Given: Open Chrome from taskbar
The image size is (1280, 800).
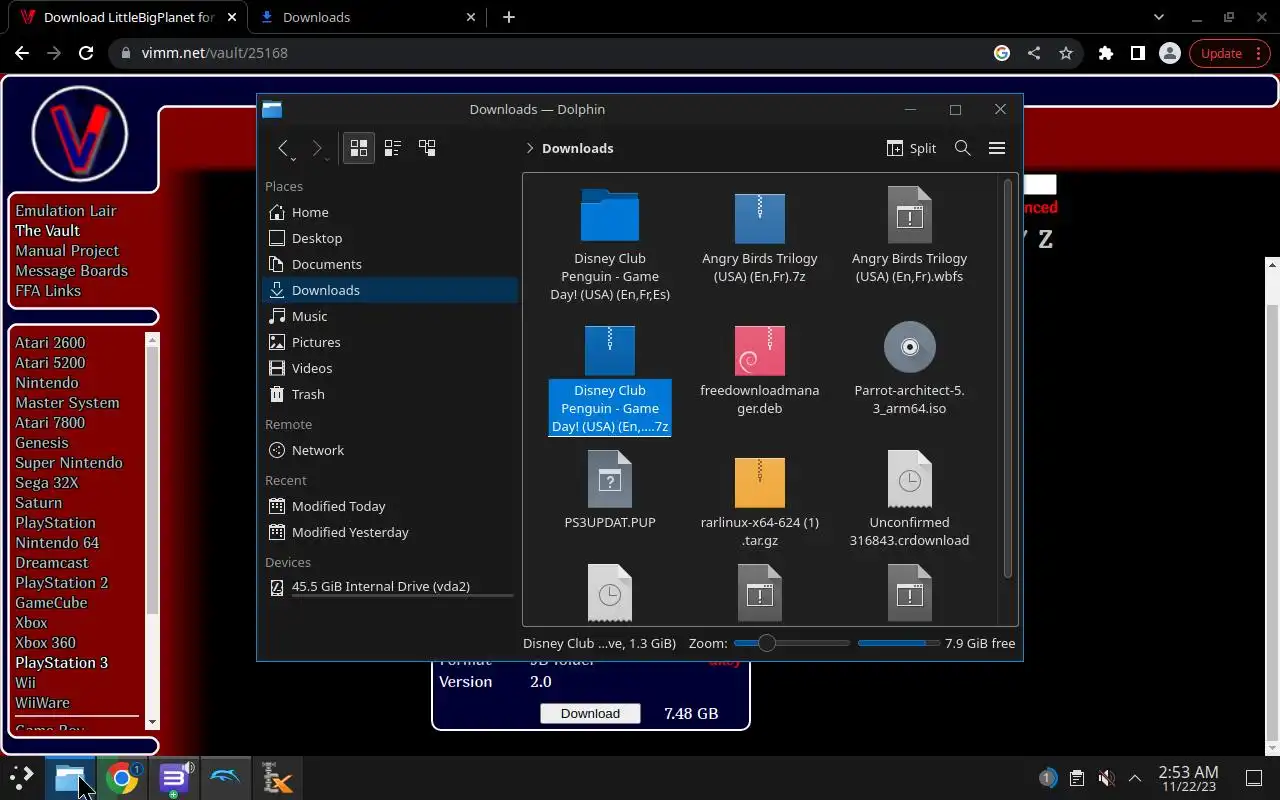Looking at the screenshot, I should pos(122,778).
